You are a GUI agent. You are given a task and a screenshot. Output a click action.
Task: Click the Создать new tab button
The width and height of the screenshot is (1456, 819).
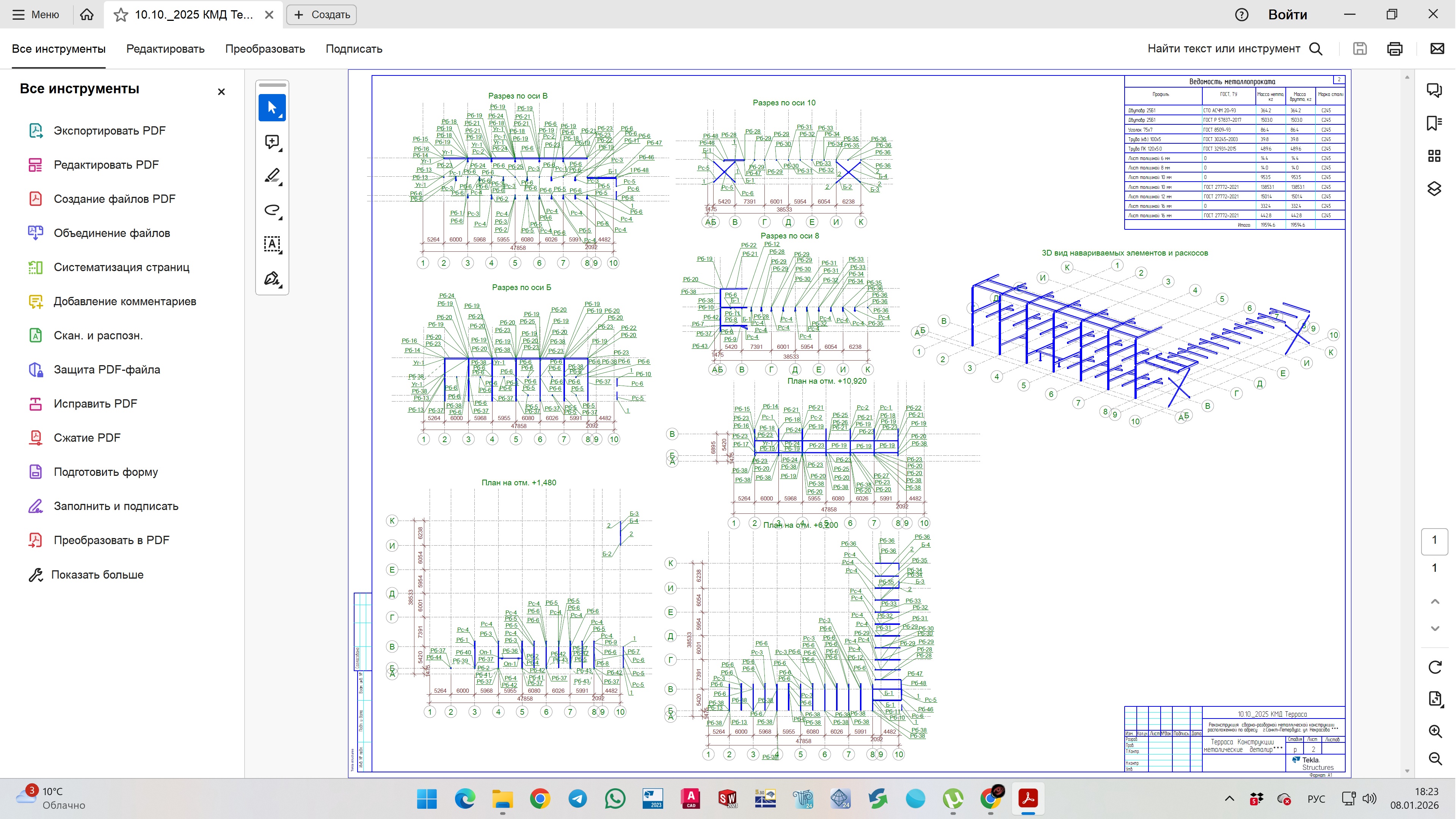pos(322,15)
